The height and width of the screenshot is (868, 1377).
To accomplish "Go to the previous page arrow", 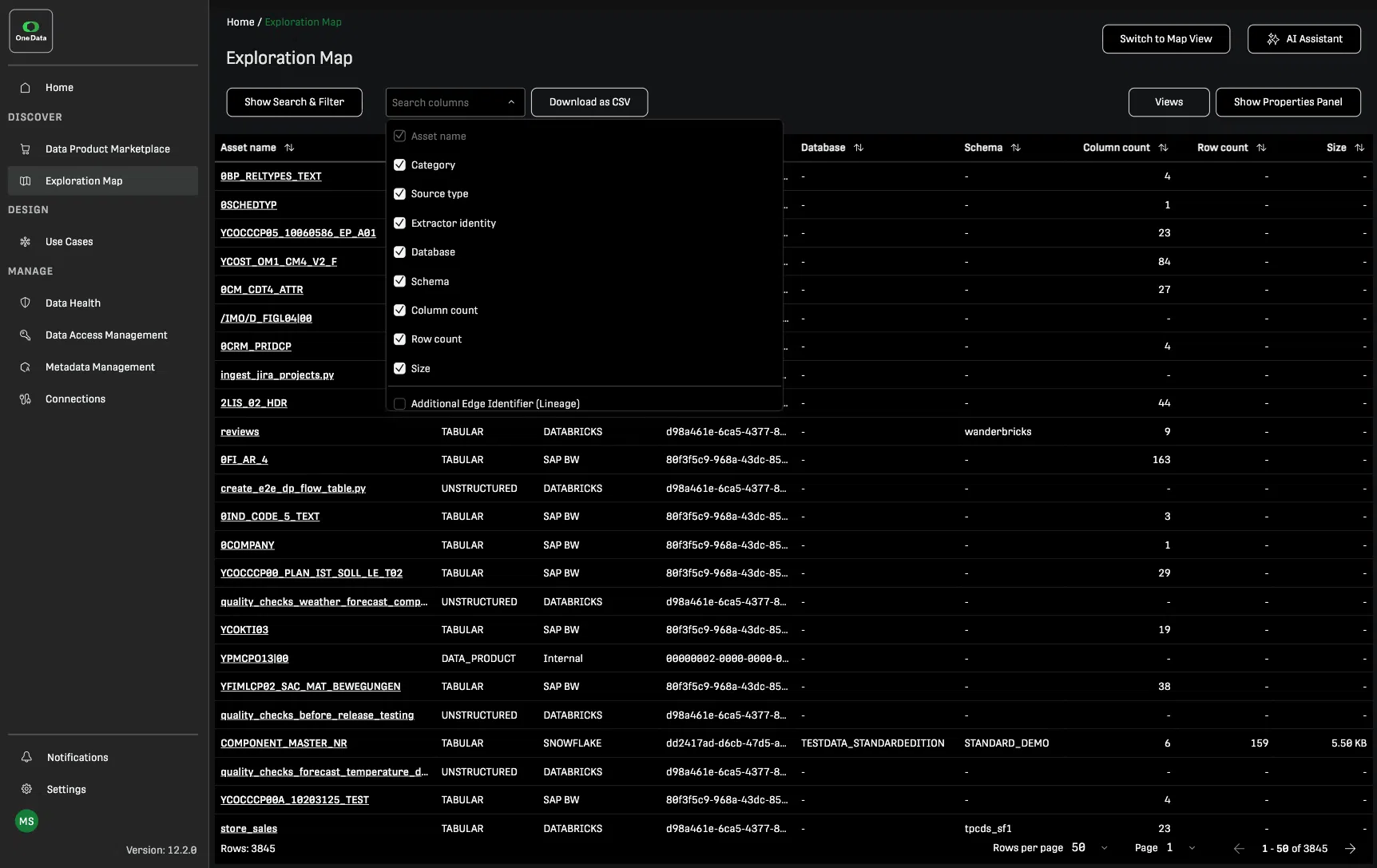I will pos(1239,849).
